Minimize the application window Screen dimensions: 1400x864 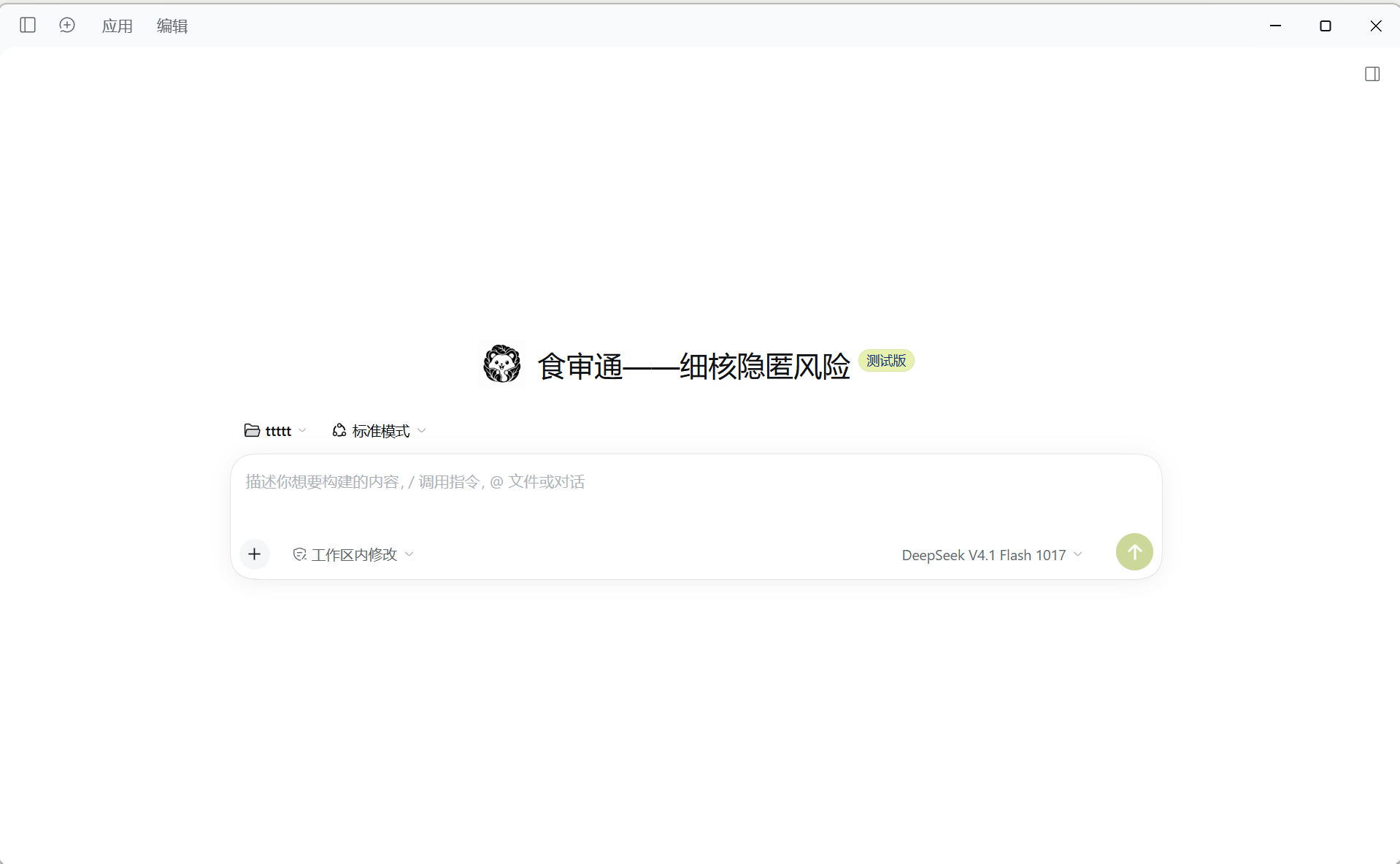click(x=1276, y=26)
